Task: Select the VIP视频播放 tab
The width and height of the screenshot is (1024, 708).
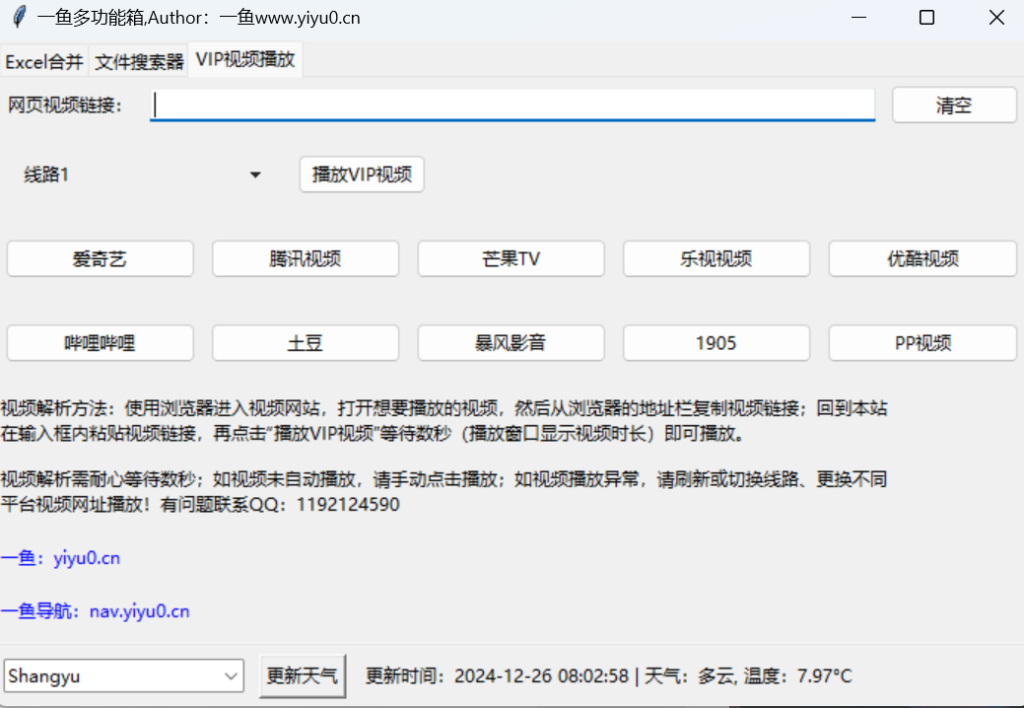Action: tap(246, 59)
